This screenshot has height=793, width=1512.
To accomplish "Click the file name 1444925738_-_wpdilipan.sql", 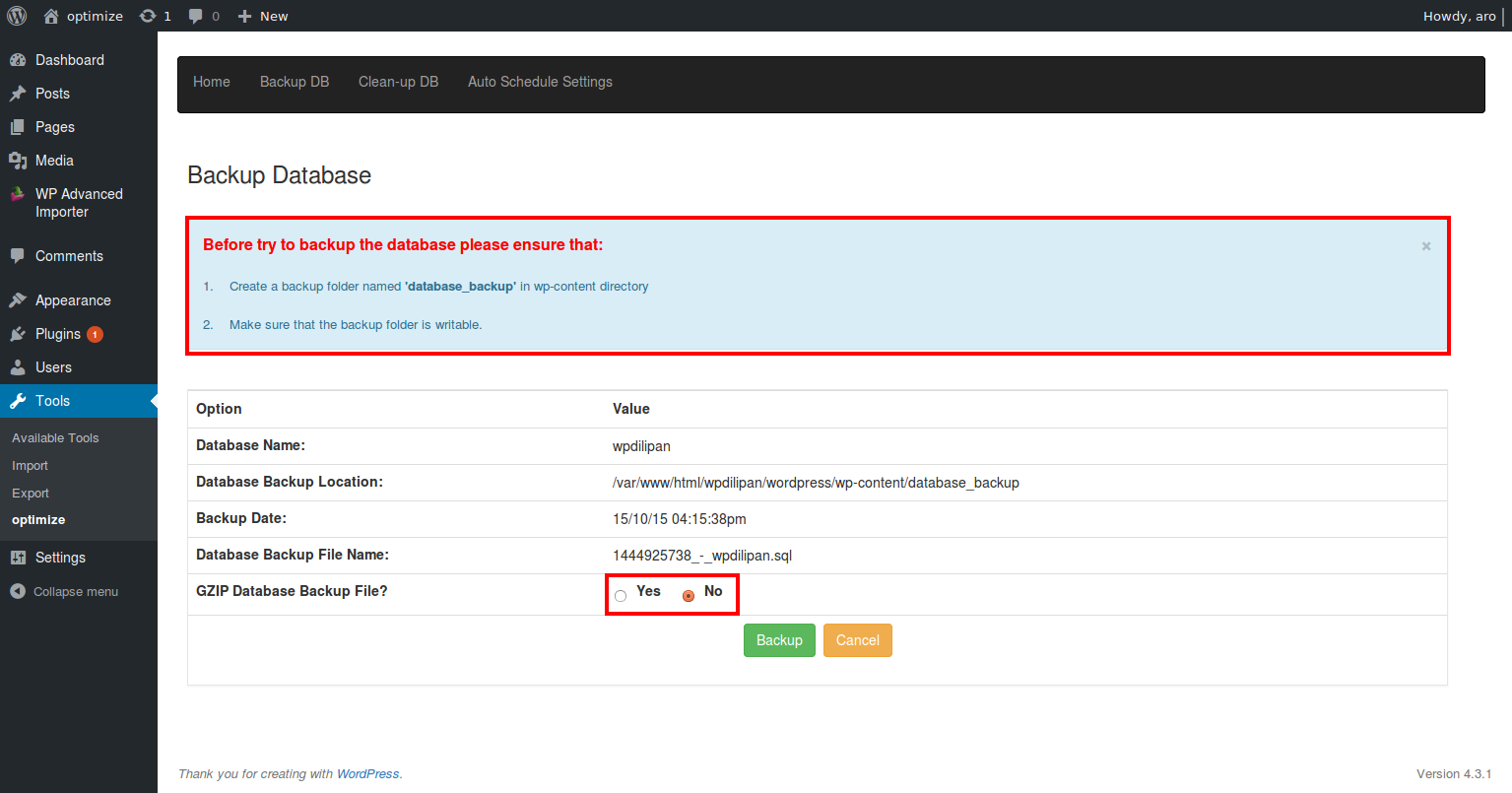I will click(702, 556).
